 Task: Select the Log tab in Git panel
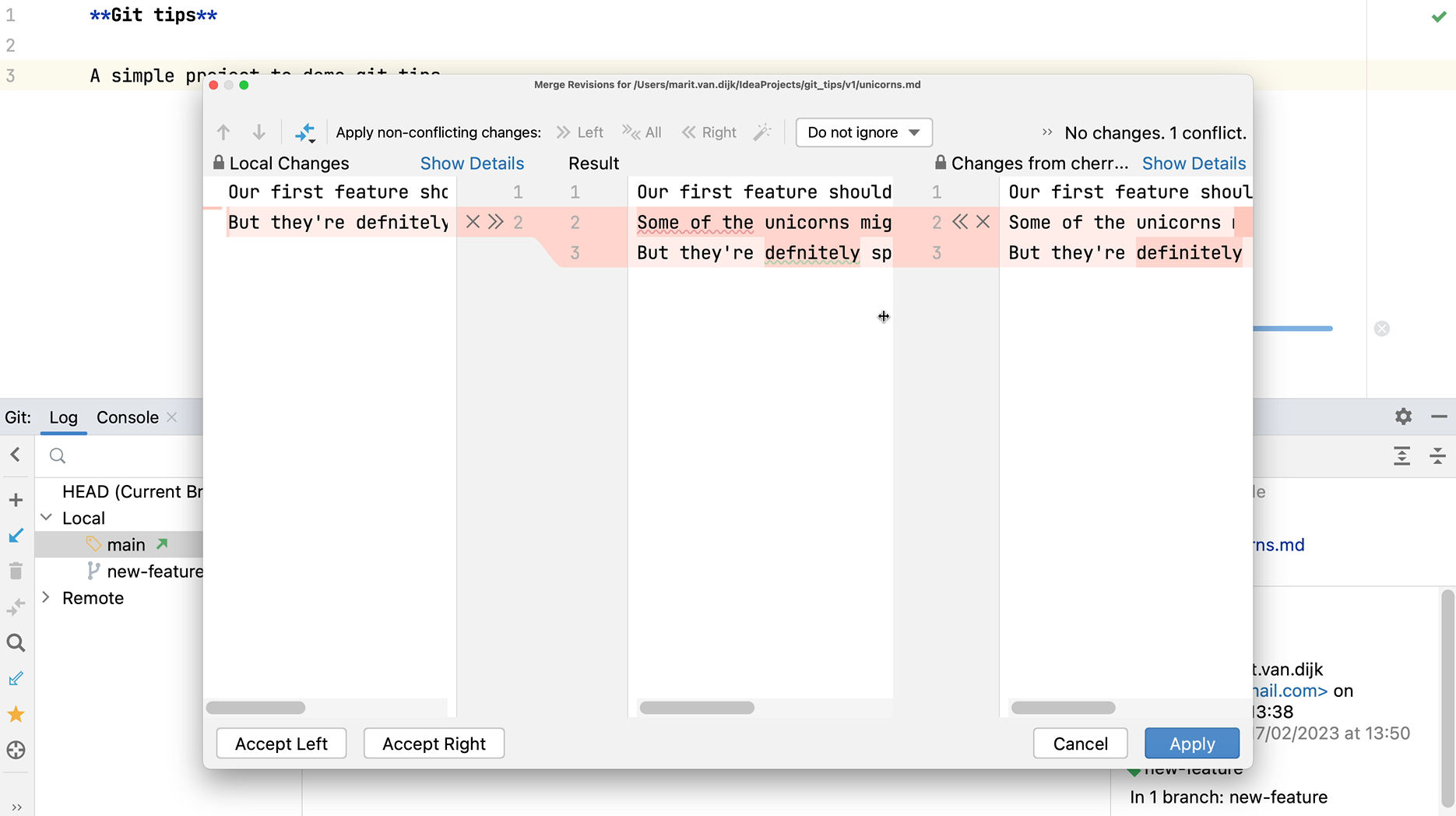pyautogui.click(x=63, y=417)
